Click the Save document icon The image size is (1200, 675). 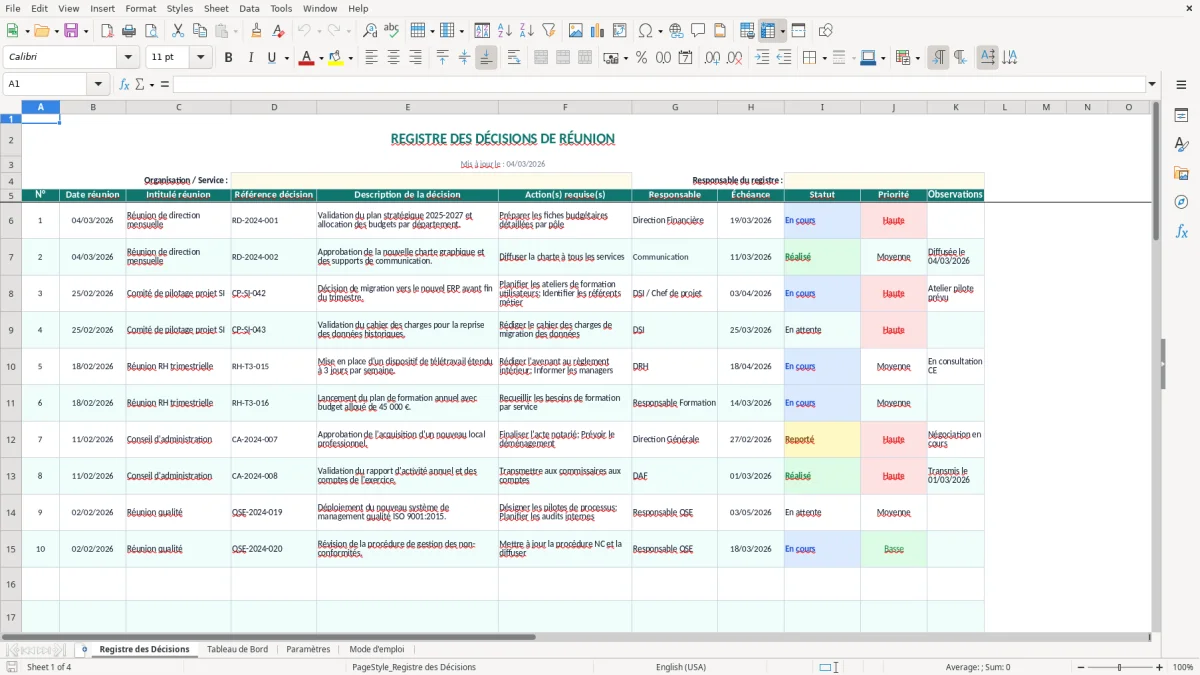(x=71, y=31)
